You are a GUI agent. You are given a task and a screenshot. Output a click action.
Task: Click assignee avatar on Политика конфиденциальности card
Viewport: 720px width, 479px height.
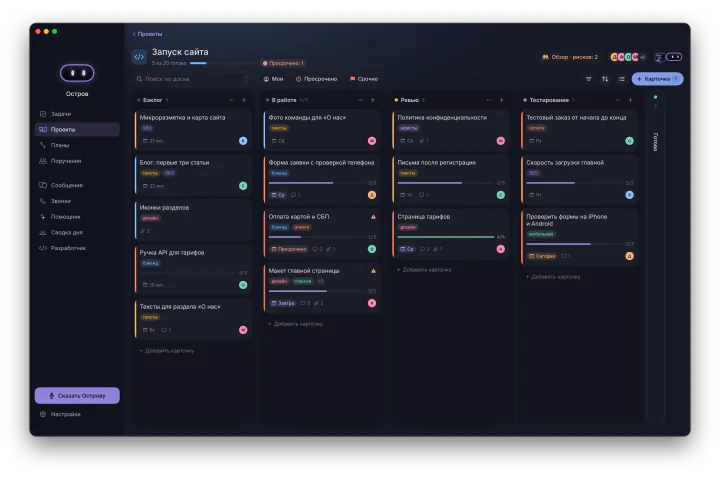[x=501, y=141]
